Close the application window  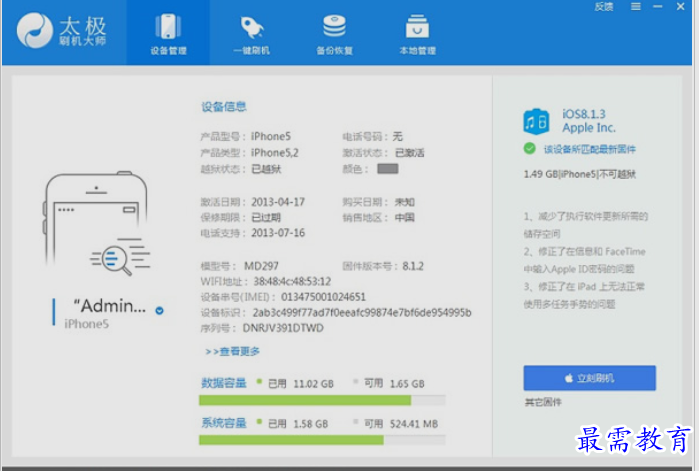coord(680,7)
